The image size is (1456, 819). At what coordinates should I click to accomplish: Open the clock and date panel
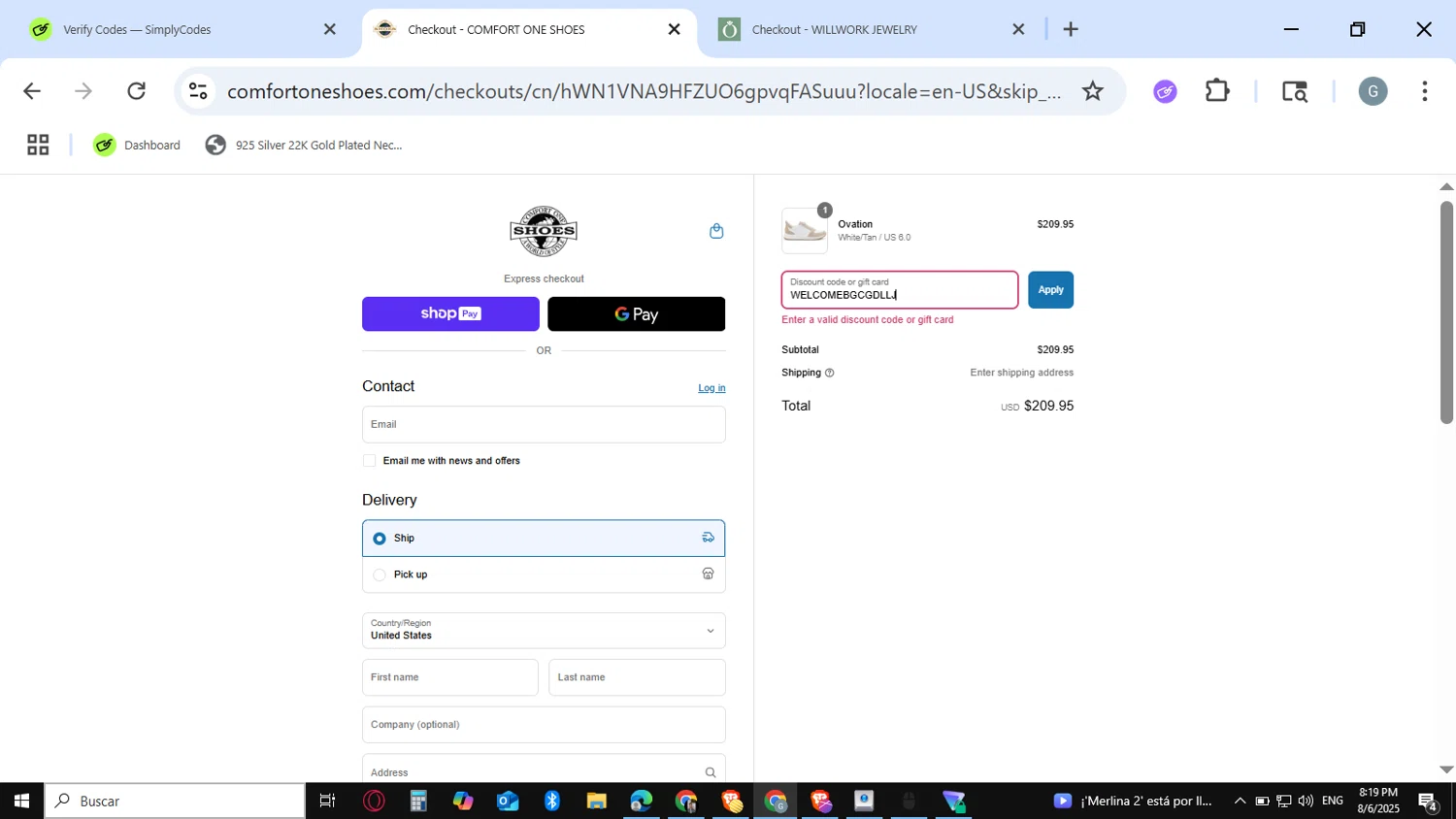point(1378,801)
